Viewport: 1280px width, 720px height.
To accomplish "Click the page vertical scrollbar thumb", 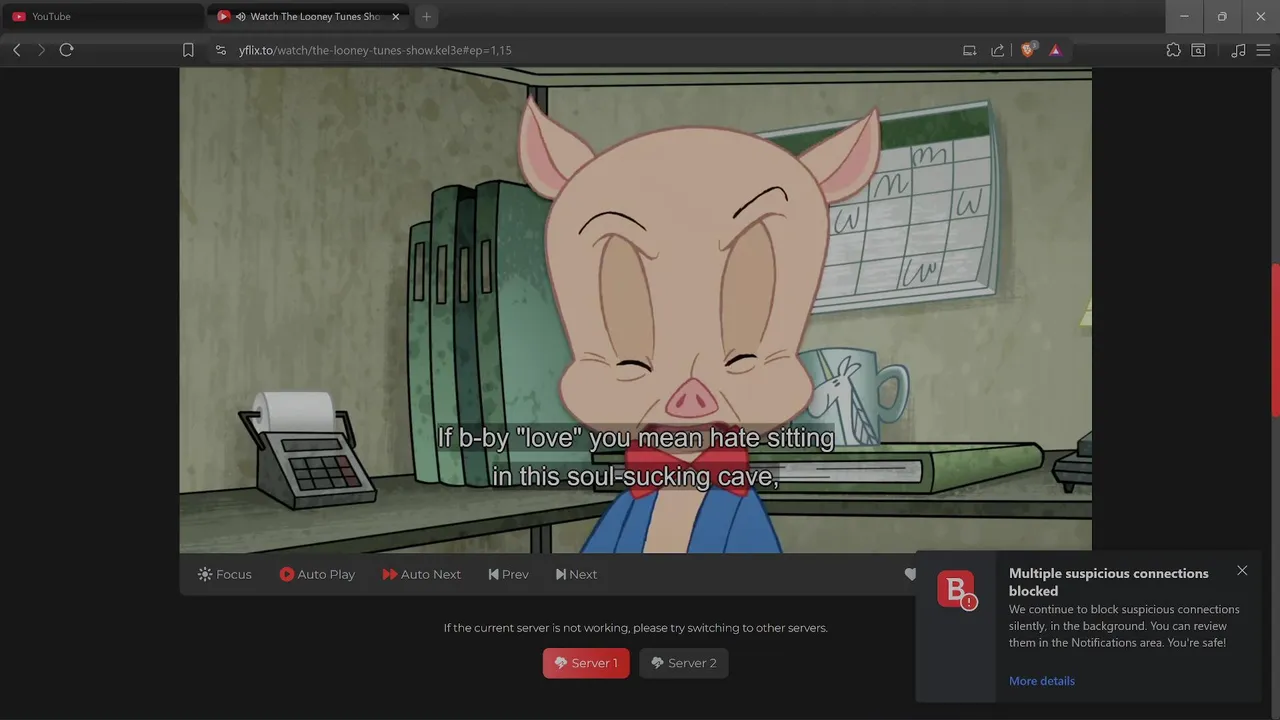I will coord(1275,340).
